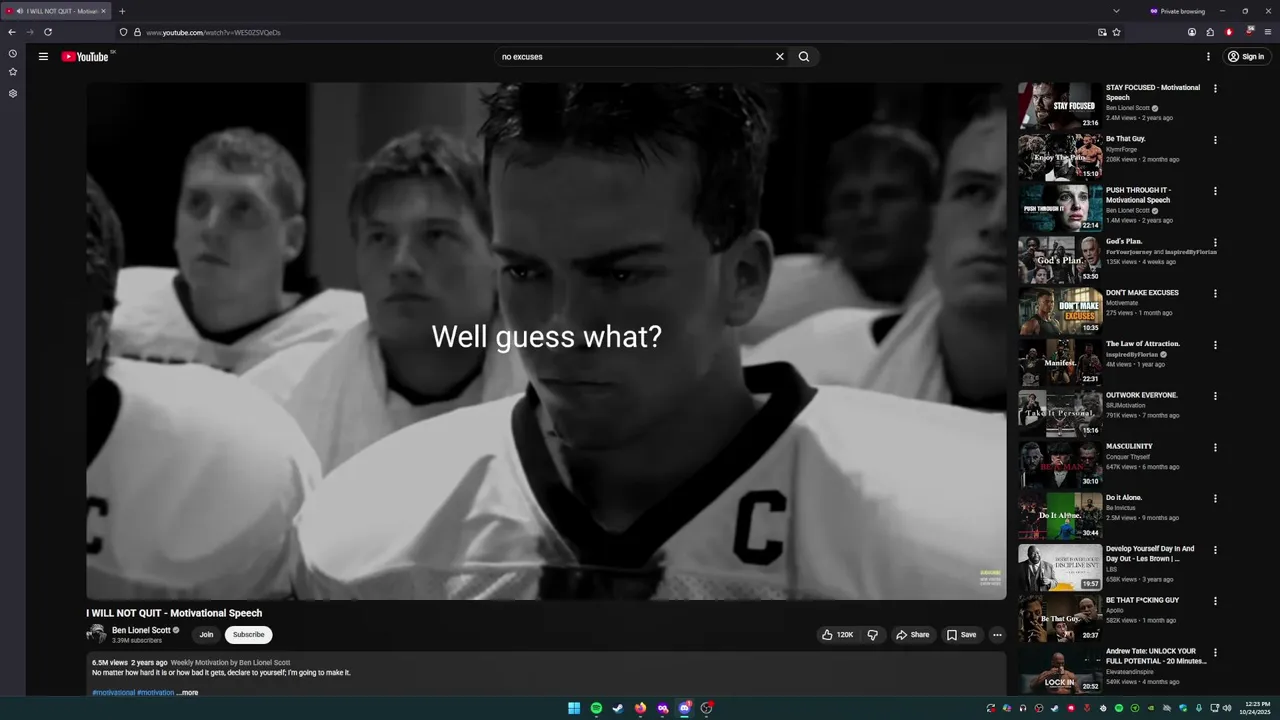Open Andrew Tate UNLOCK YOUR FULL POTENTIAL video
Viewport: 1280px width, 720px height.
pos(1156,656)
